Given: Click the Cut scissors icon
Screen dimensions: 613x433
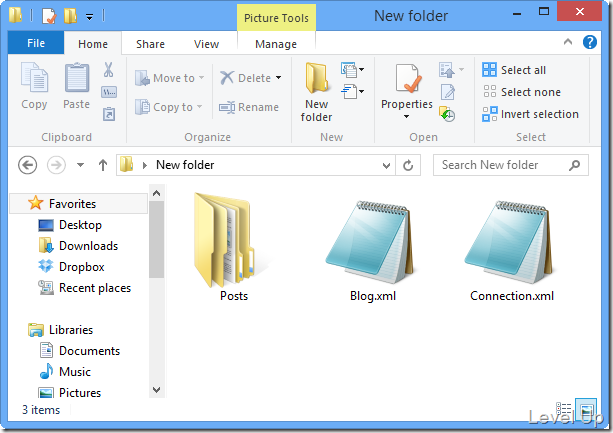Looking at the screenshot, I should [109, 70].
